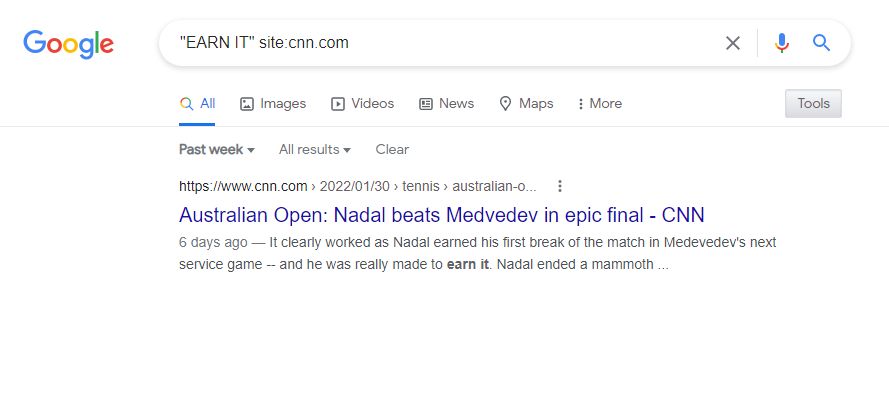
Task: Click the Maps pin icon
Action: pos(505,104)
